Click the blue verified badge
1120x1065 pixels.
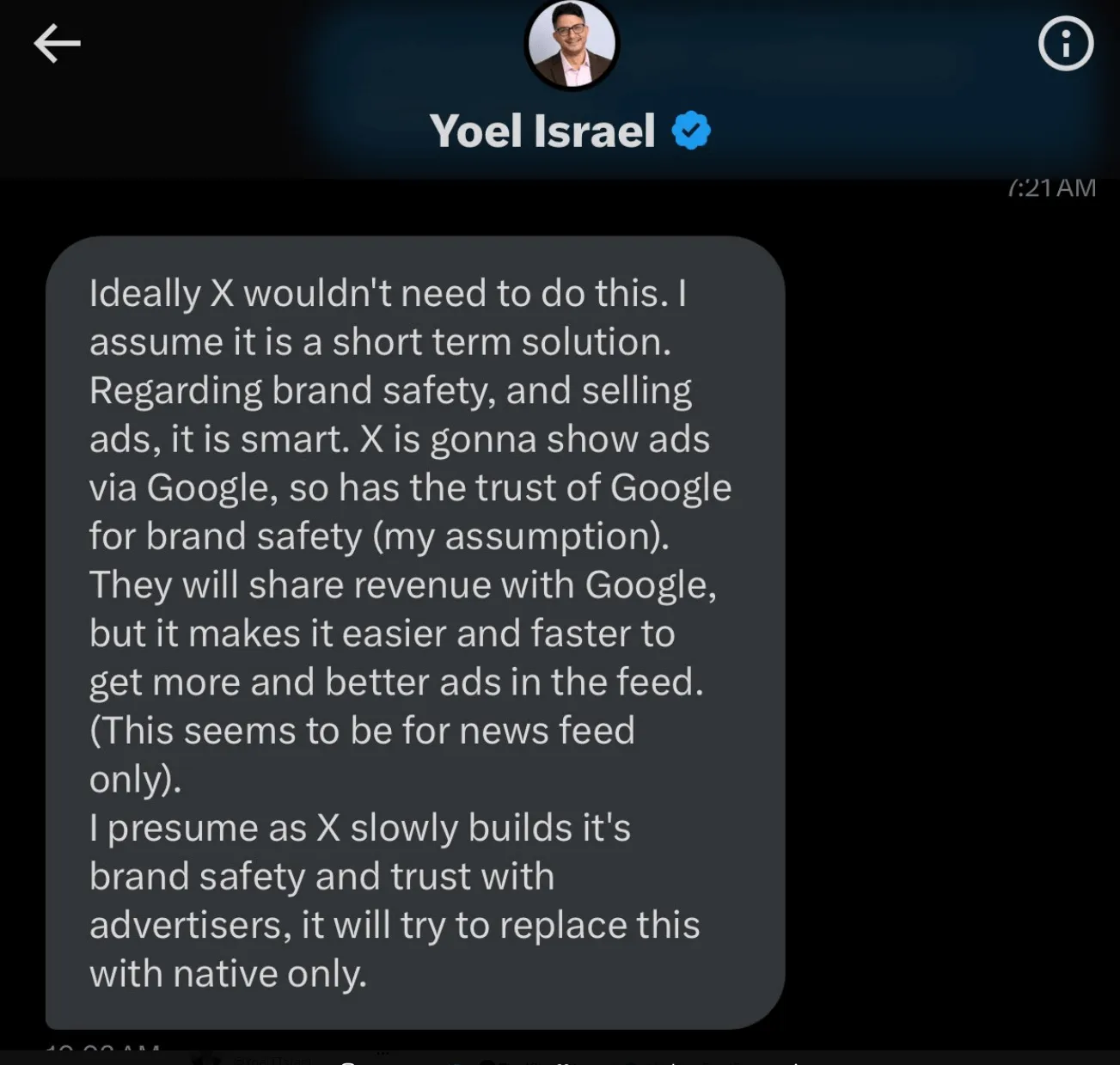point(691,131)
